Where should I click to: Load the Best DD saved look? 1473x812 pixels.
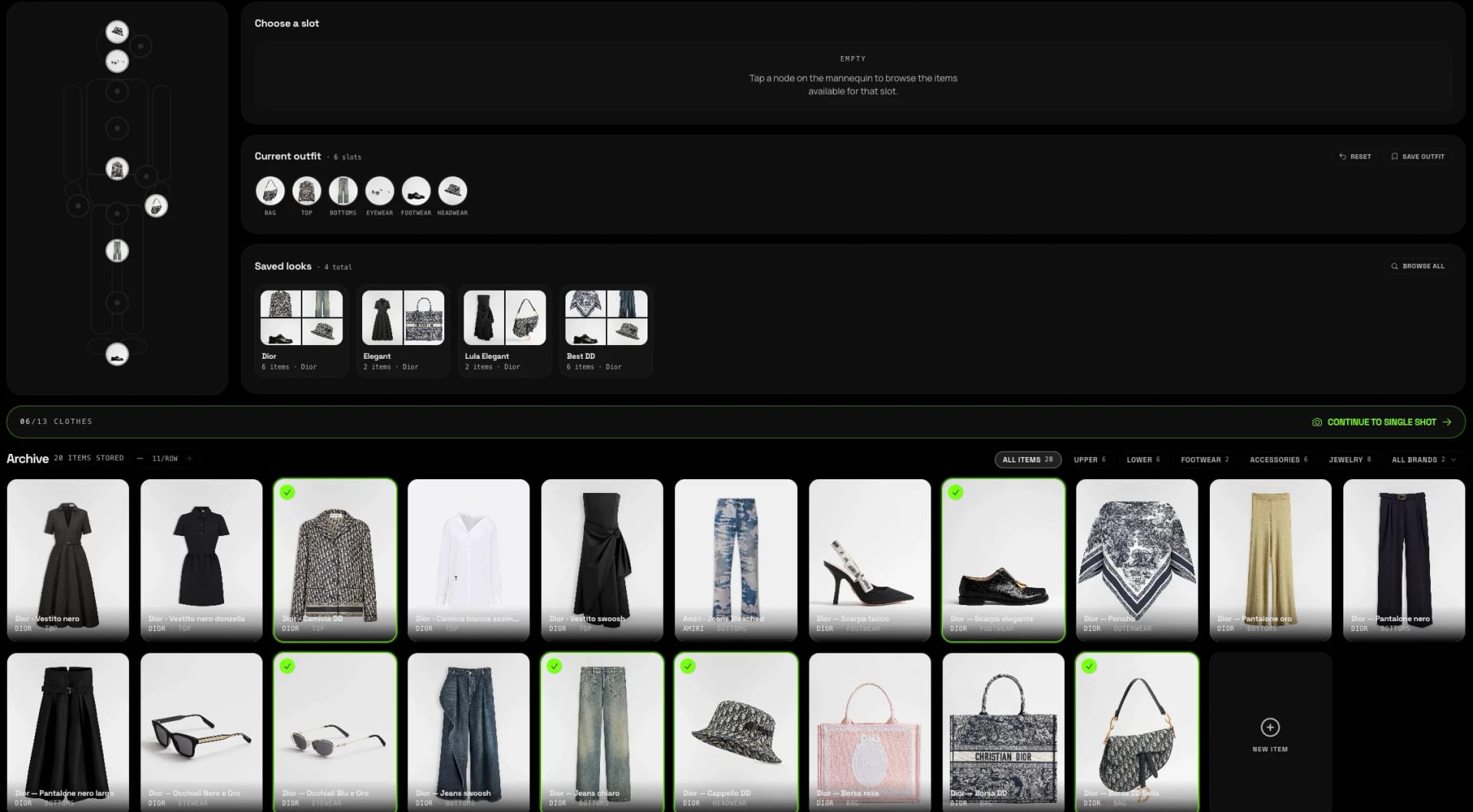coord(606,331)
